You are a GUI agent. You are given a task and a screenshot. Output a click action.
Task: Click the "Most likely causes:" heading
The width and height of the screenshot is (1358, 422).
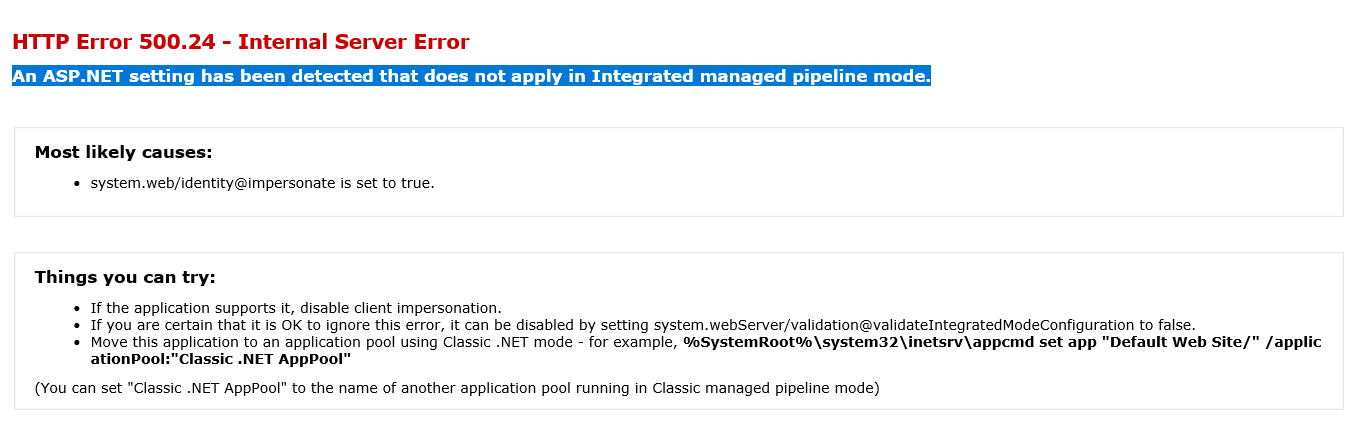click(123, 152)
